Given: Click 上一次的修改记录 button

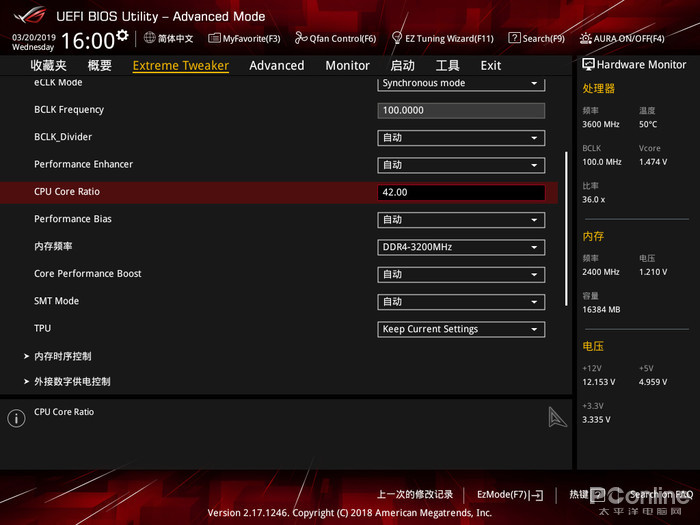Looking at the screenshot, I should pyautogui.click(x=415, y=495).
